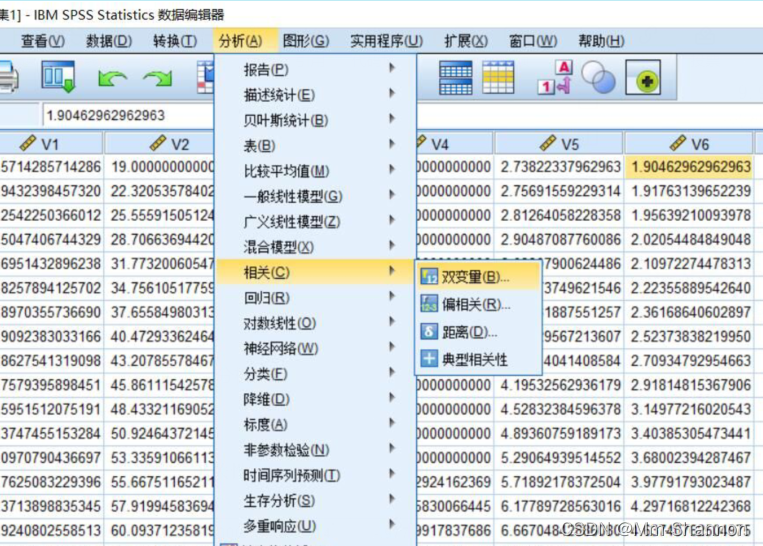Select the 相关(C) menu entry

tap(315, 272)
